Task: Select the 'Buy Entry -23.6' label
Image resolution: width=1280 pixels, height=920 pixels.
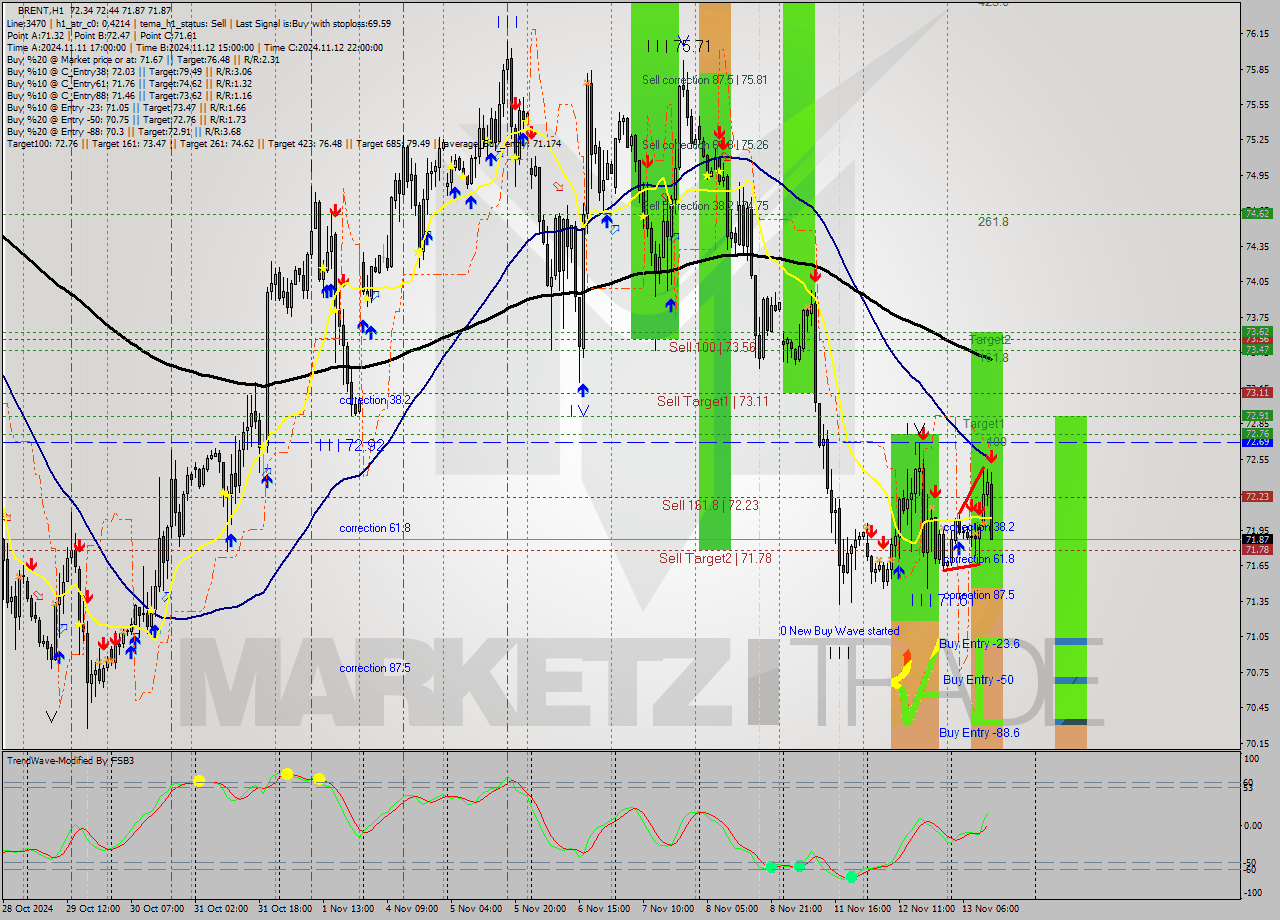Action: [979, 644]
